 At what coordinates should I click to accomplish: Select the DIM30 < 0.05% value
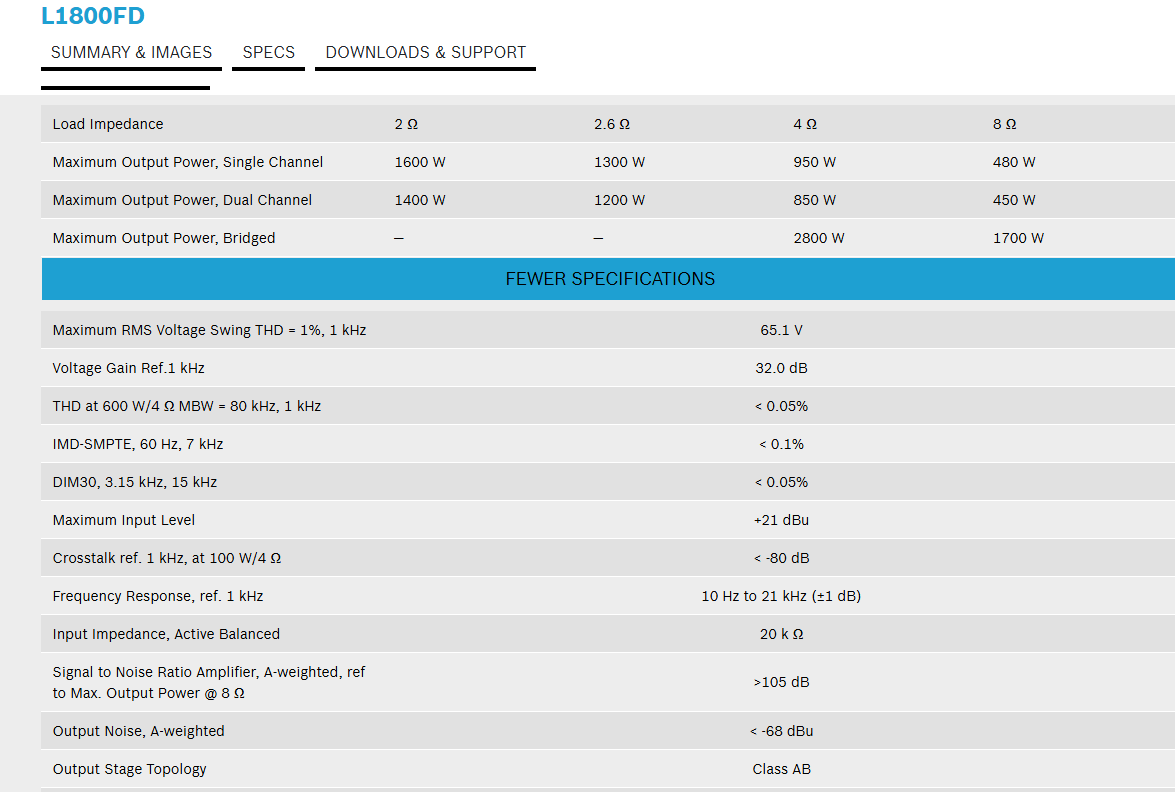781,482
